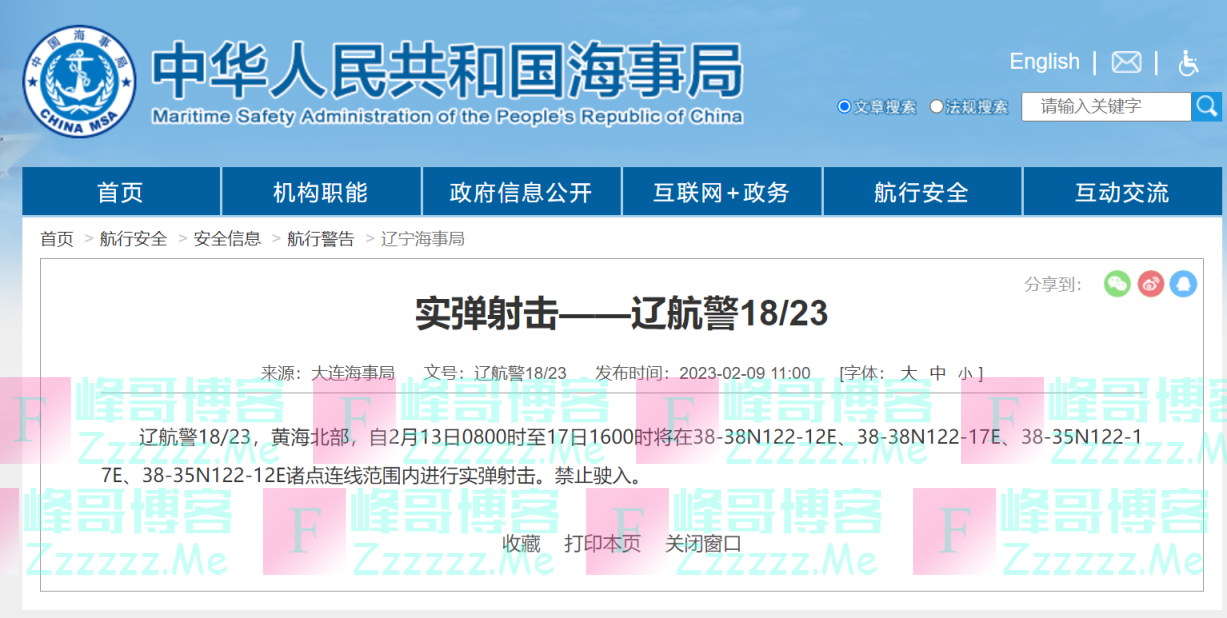
Task: Open the 航行安全 navigation menu
Action: [x=921, y=192]
